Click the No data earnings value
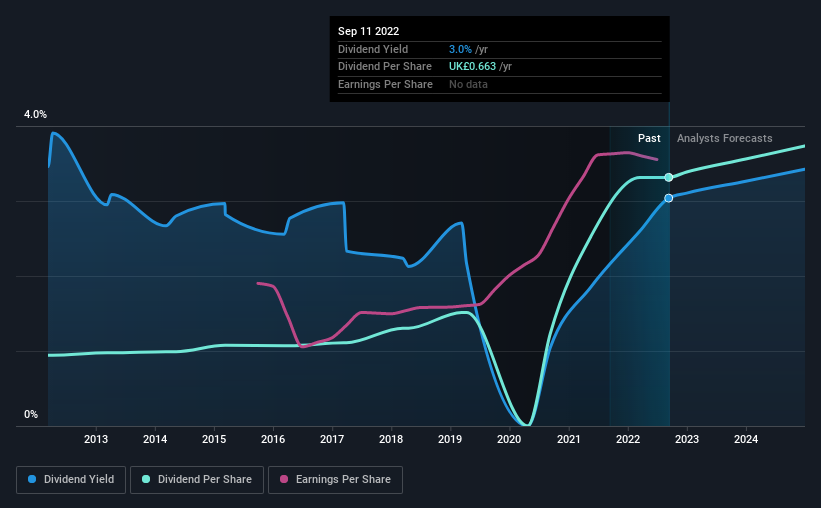This screenshot has height=508, width=821. [468, 84]
